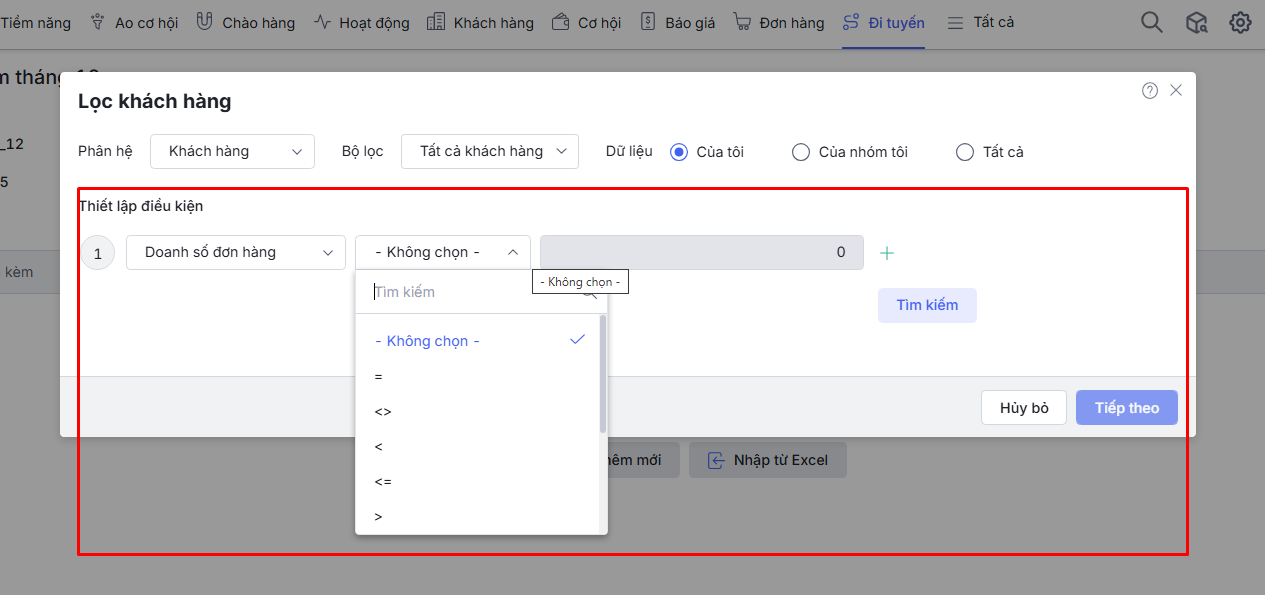Click the Tìm kiếm search field in dropdown

(470, 292)
